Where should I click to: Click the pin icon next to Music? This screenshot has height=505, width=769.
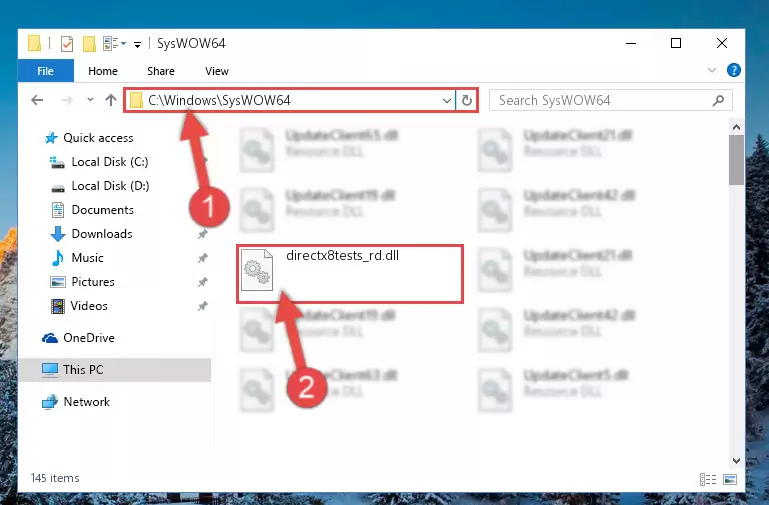point(203,258)
